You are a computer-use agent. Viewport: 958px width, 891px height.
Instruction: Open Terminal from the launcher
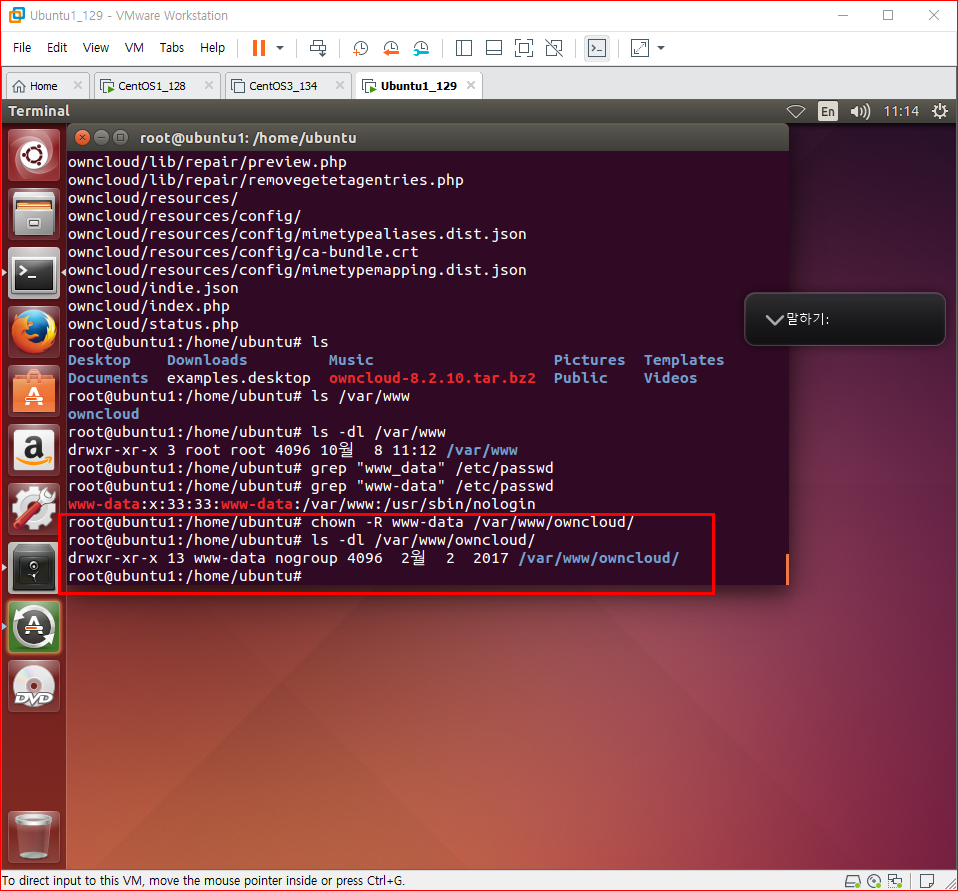coord(34,273)
